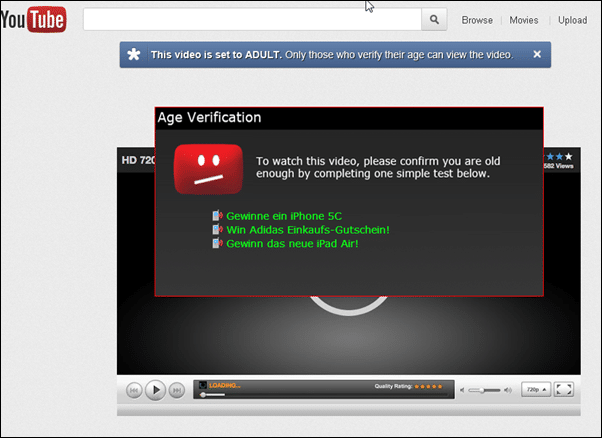The width and height of the screenshot is (602, 438).
Task: Click the search magnifier button
Action: coord(434,19)
